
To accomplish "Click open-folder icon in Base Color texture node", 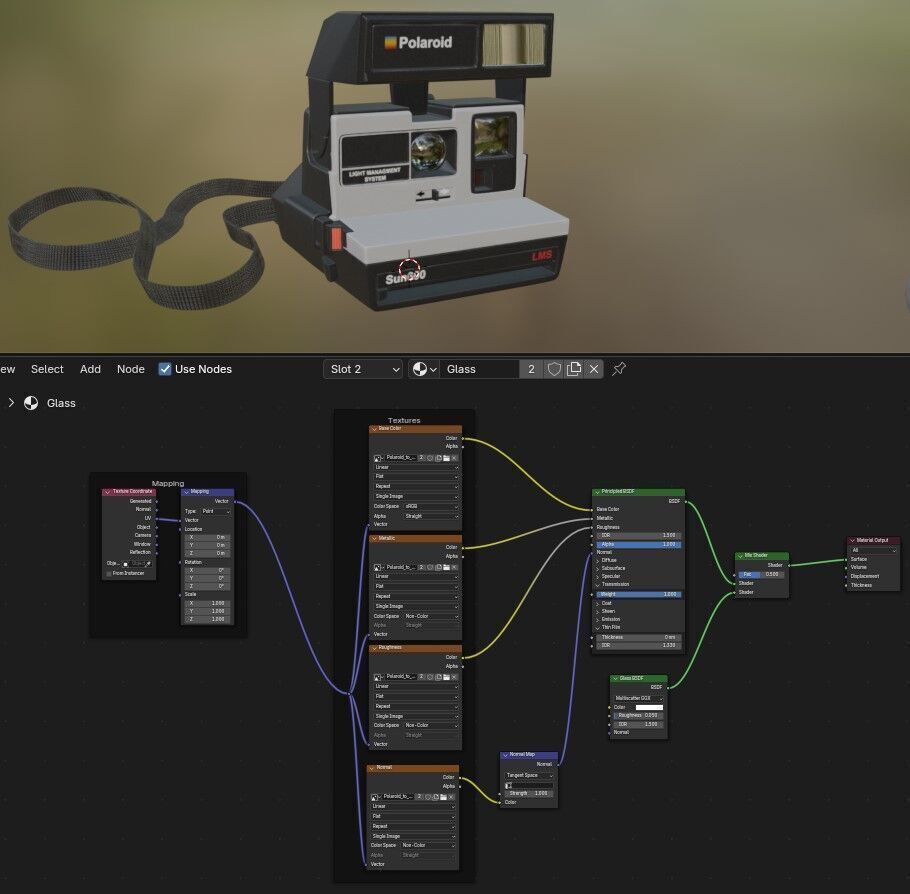I will click(x=446, y=458).
